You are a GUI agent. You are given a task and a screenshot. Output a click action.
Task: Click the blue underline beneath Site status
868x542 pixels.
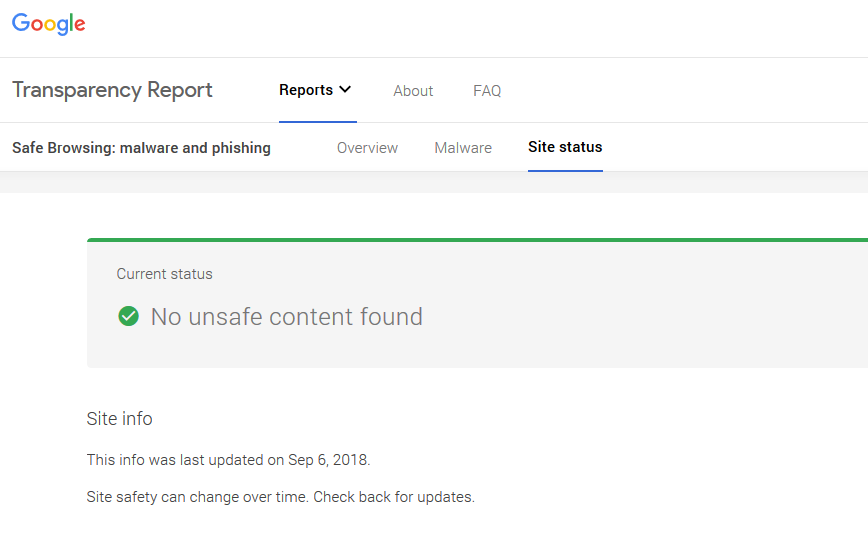pos(565,170)
